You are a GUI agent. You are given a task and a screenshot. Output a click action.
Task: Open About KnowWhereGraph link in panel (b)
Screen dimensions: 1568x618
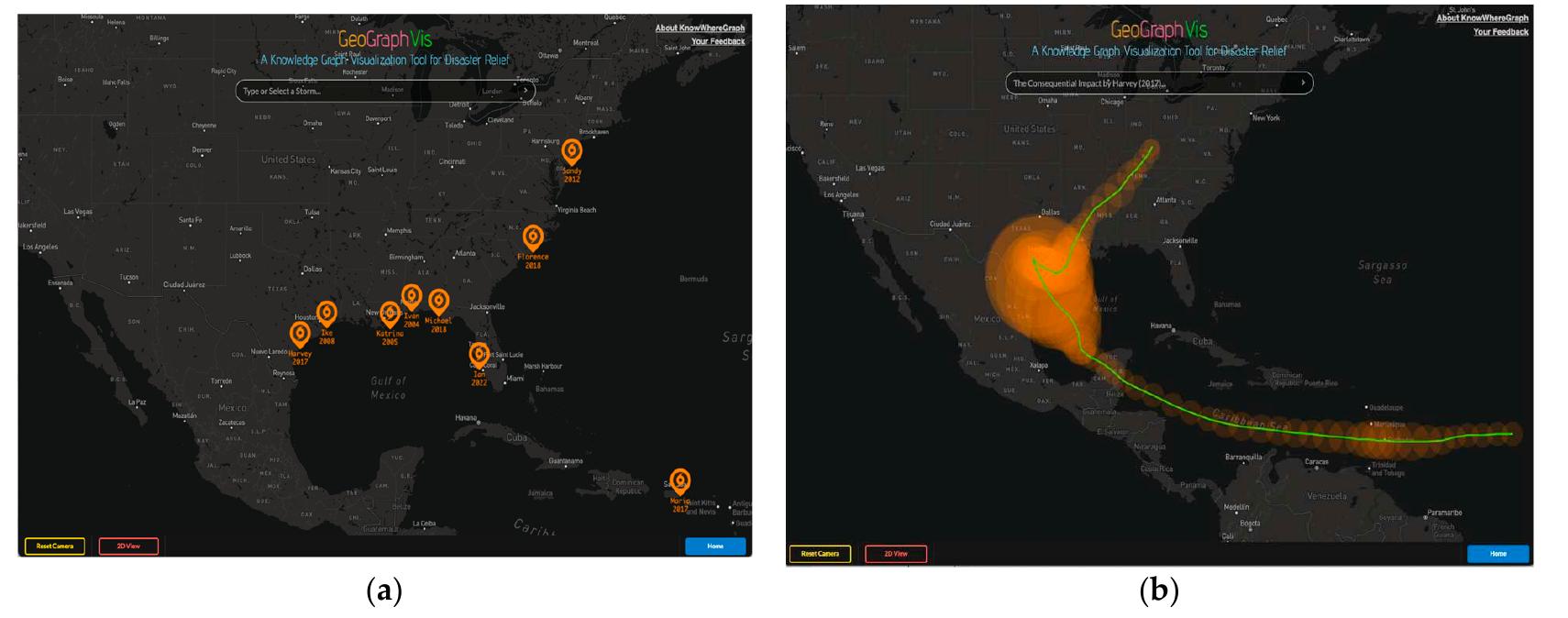click(x=1482, y=18)
